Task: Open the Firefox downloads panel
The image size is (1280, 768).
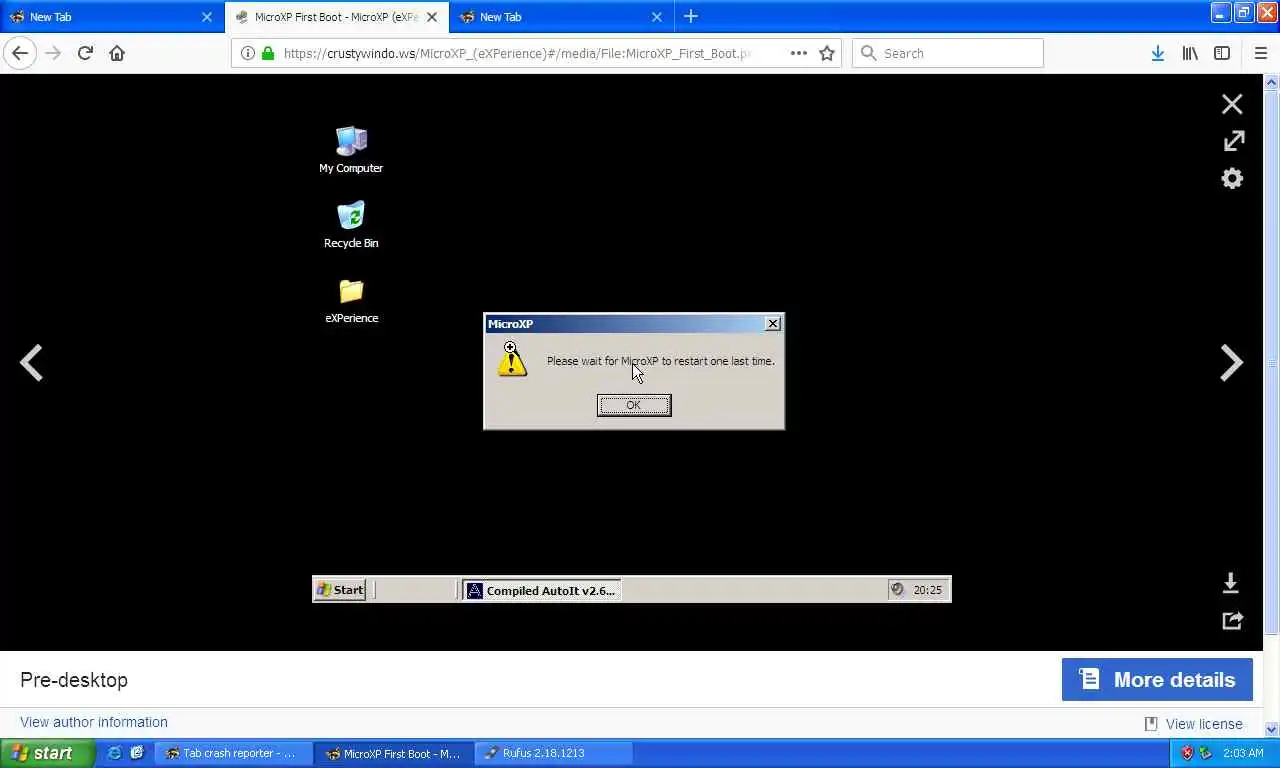Action: click(x=1157, y=53)
